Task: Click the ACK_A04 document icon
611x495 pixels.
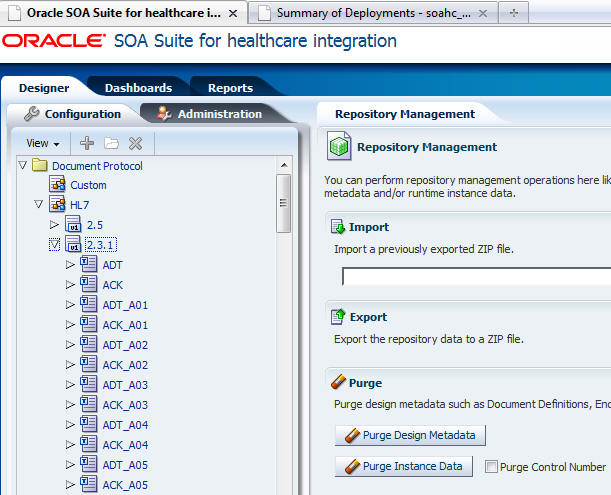Action: pyautogui.click(x=89, y=444)
